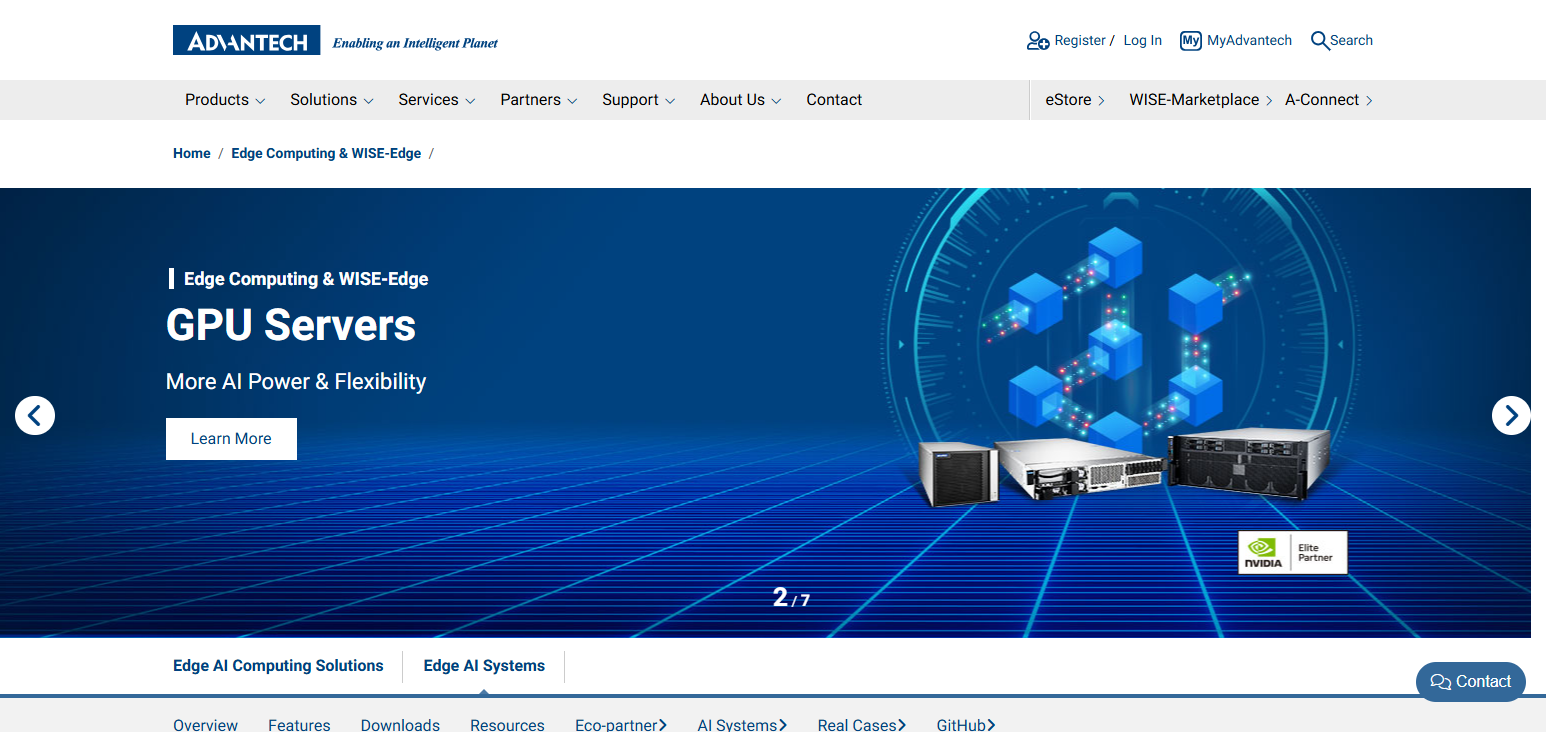The height and width of the screenshot is (732, 1546).
Task: Click the Learn More button
Action: click(231, 439)
